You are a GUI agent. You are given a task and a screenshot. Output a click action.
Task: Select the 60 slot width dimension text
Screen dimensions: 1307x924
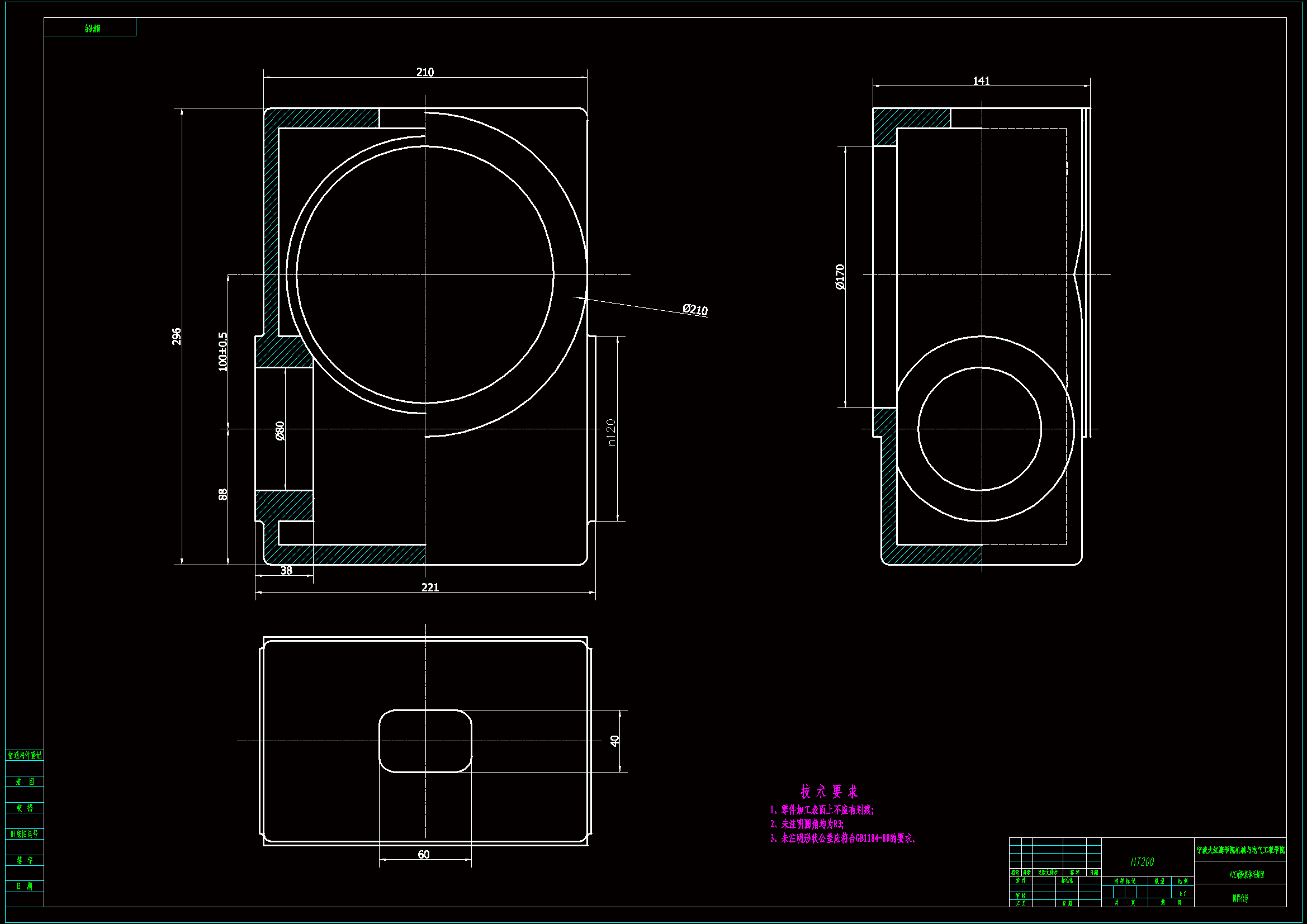(424, 855)
